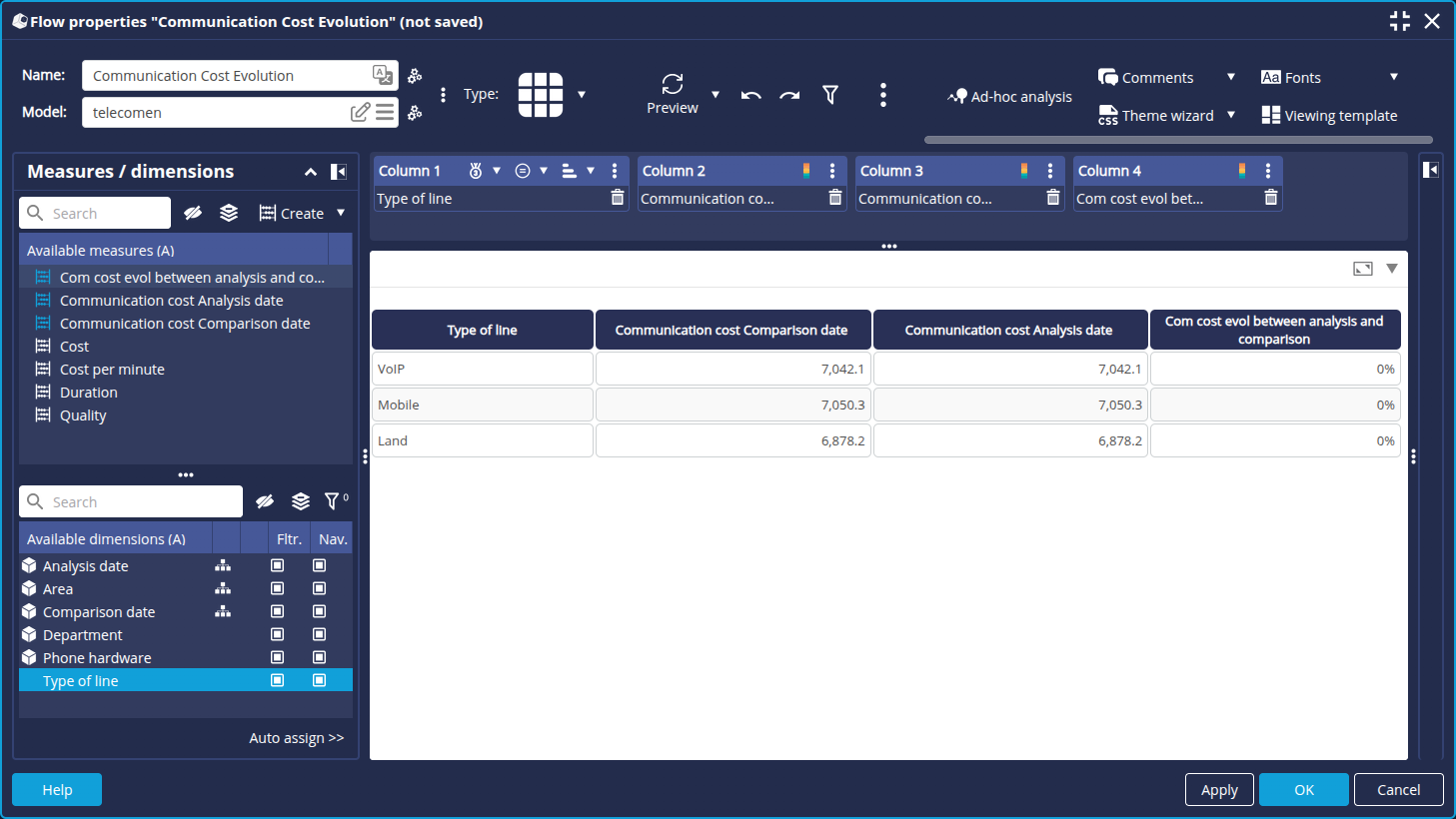1456x819 pixels.
Task: Toggle Nav. checkbox for Department
Action: [320, 634]
